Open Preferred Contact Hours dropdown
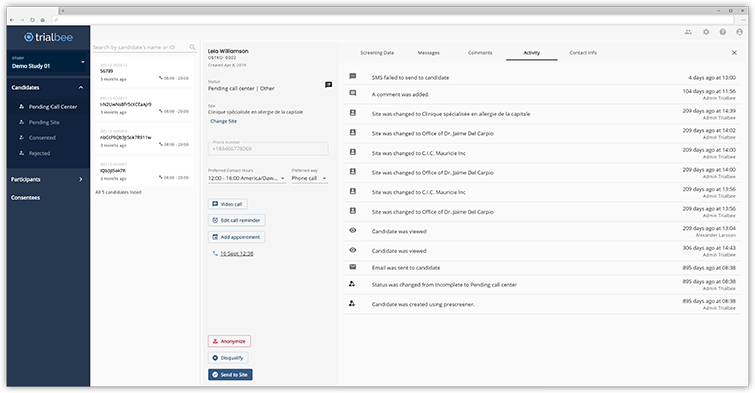 [x=247, y=178]
